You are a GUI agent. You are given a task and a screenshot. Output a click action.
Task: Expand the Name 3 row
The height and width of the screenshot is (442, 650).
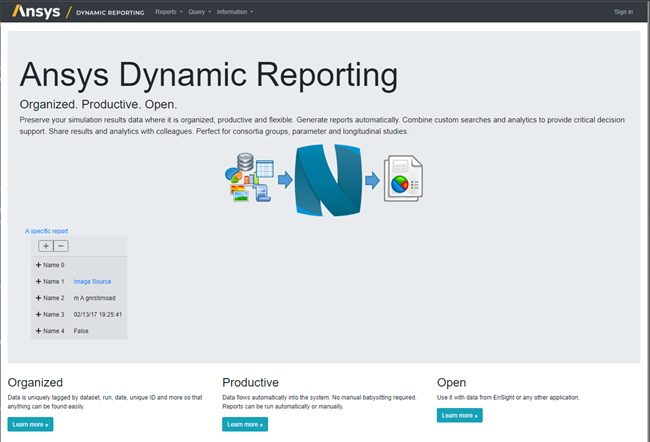(38, 314)
